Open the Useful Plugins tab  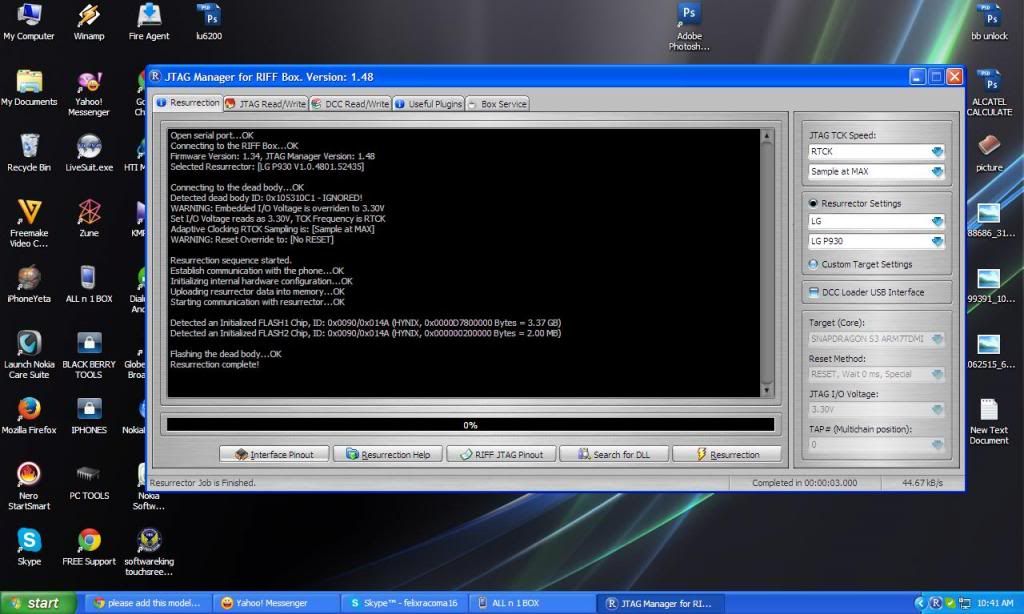[428, 104]
